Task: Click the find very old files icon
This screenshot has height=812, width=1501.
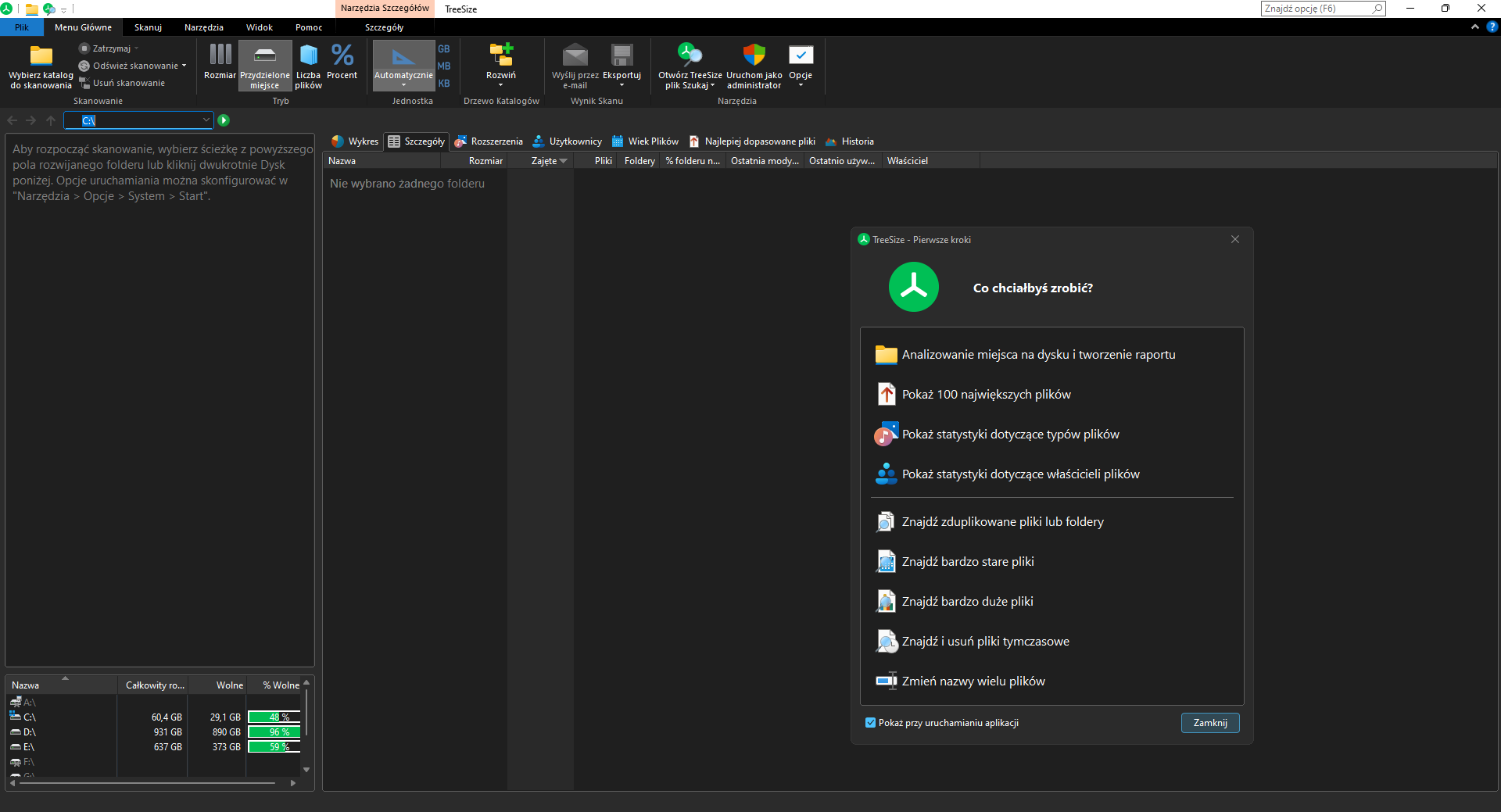Action: click(886, 561)
